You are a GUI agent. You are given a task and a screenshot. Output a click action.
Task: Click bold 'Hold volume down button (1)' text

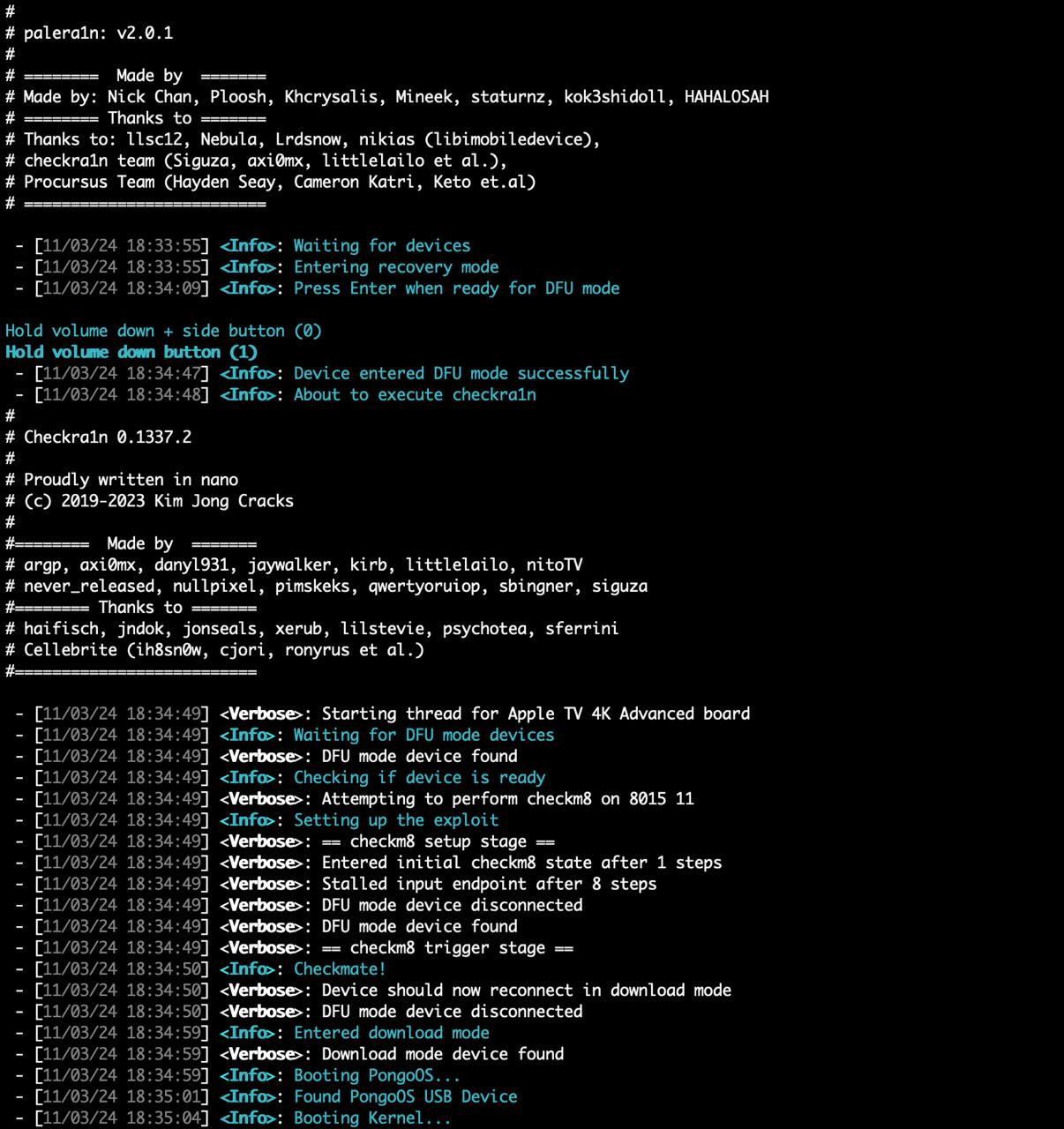(x=131, y=352)
